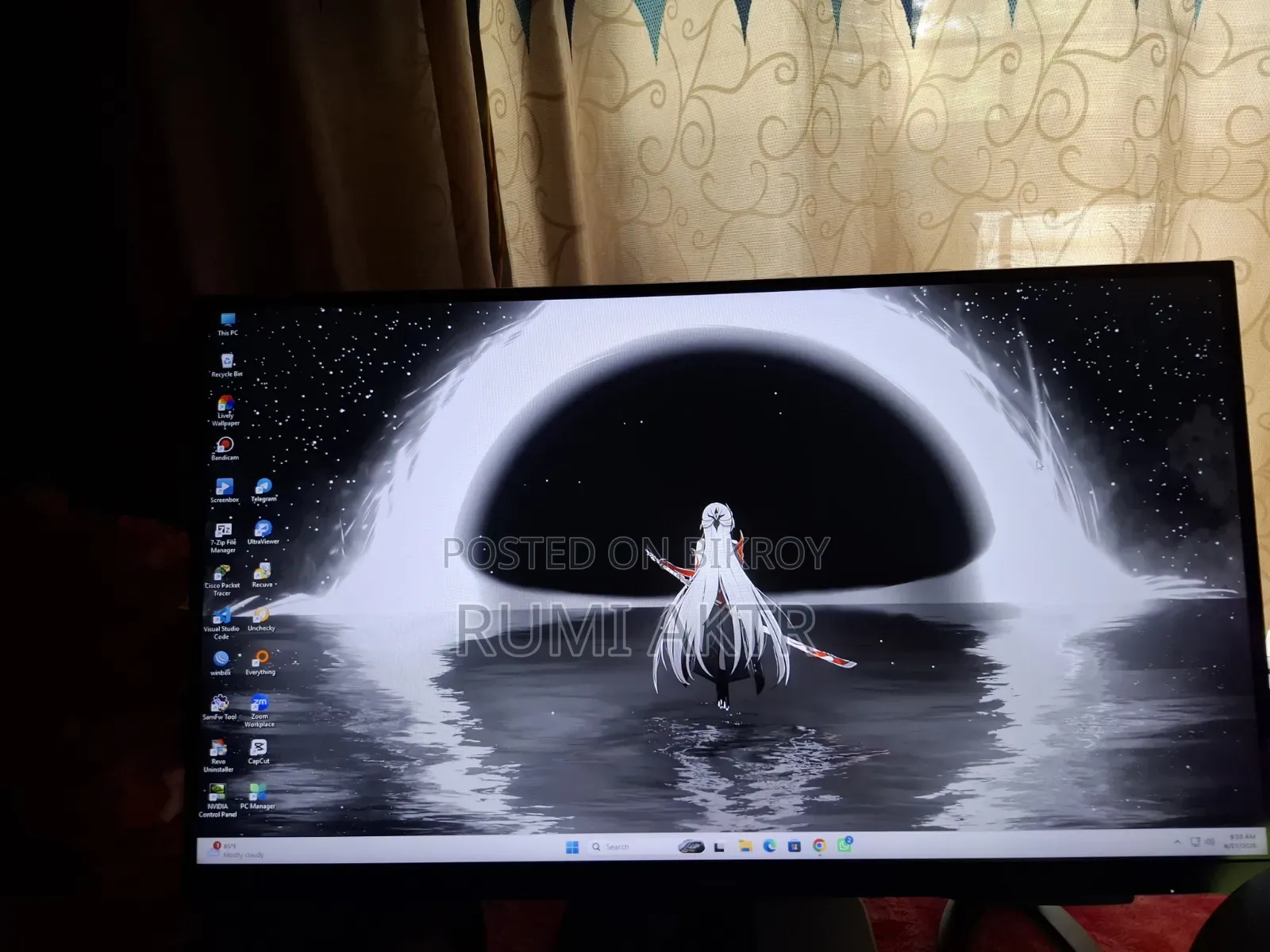Open the weather widget on taskbar
Image resolution: width=1270 pixels, height=952 pixels.
coord(235,850)
